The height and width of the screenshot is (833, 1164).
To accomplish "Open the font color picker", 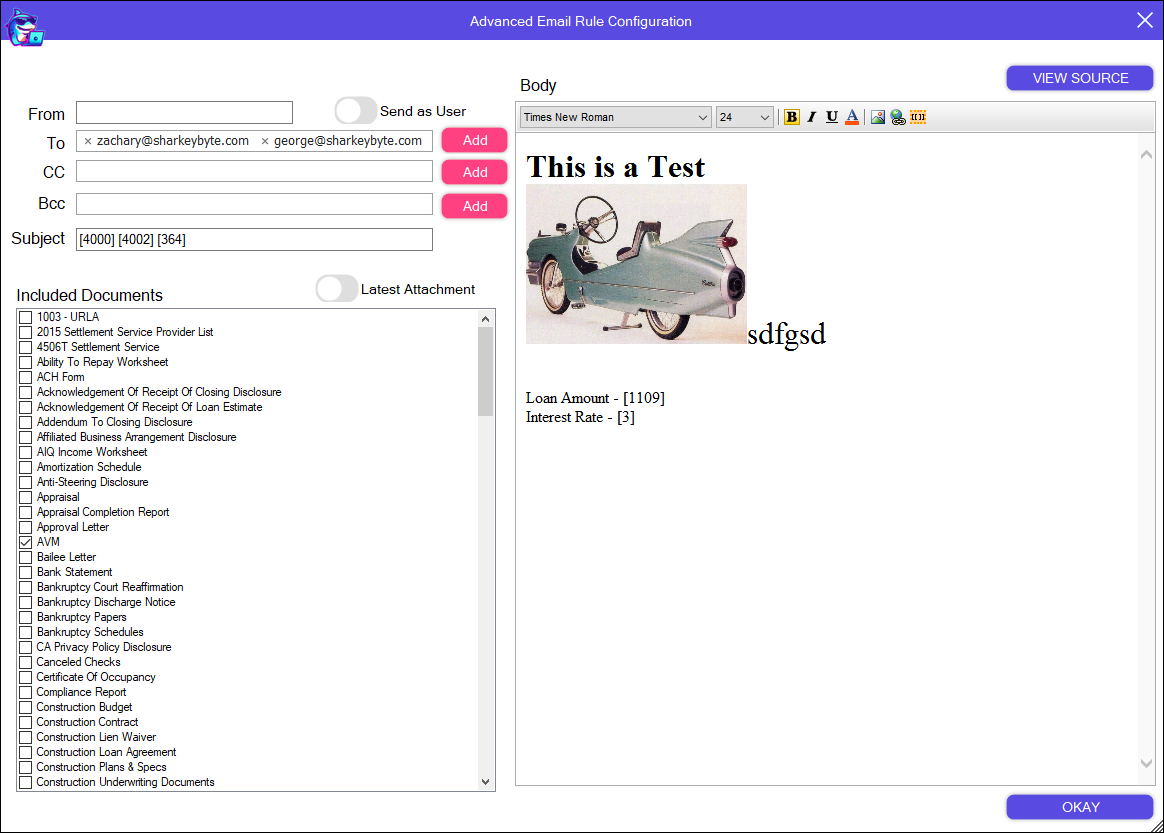I will [x=852, y=117].
